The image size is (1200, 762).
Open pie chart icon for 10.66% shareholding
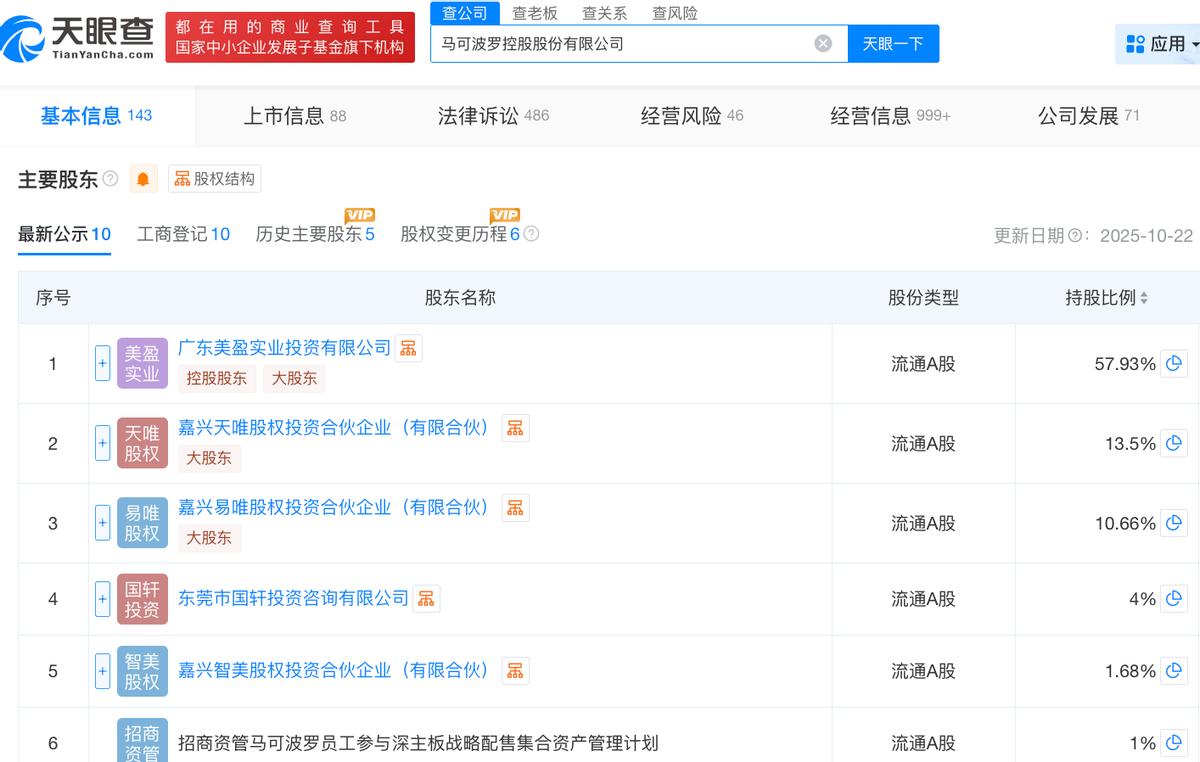click(x=1174, y=523)
